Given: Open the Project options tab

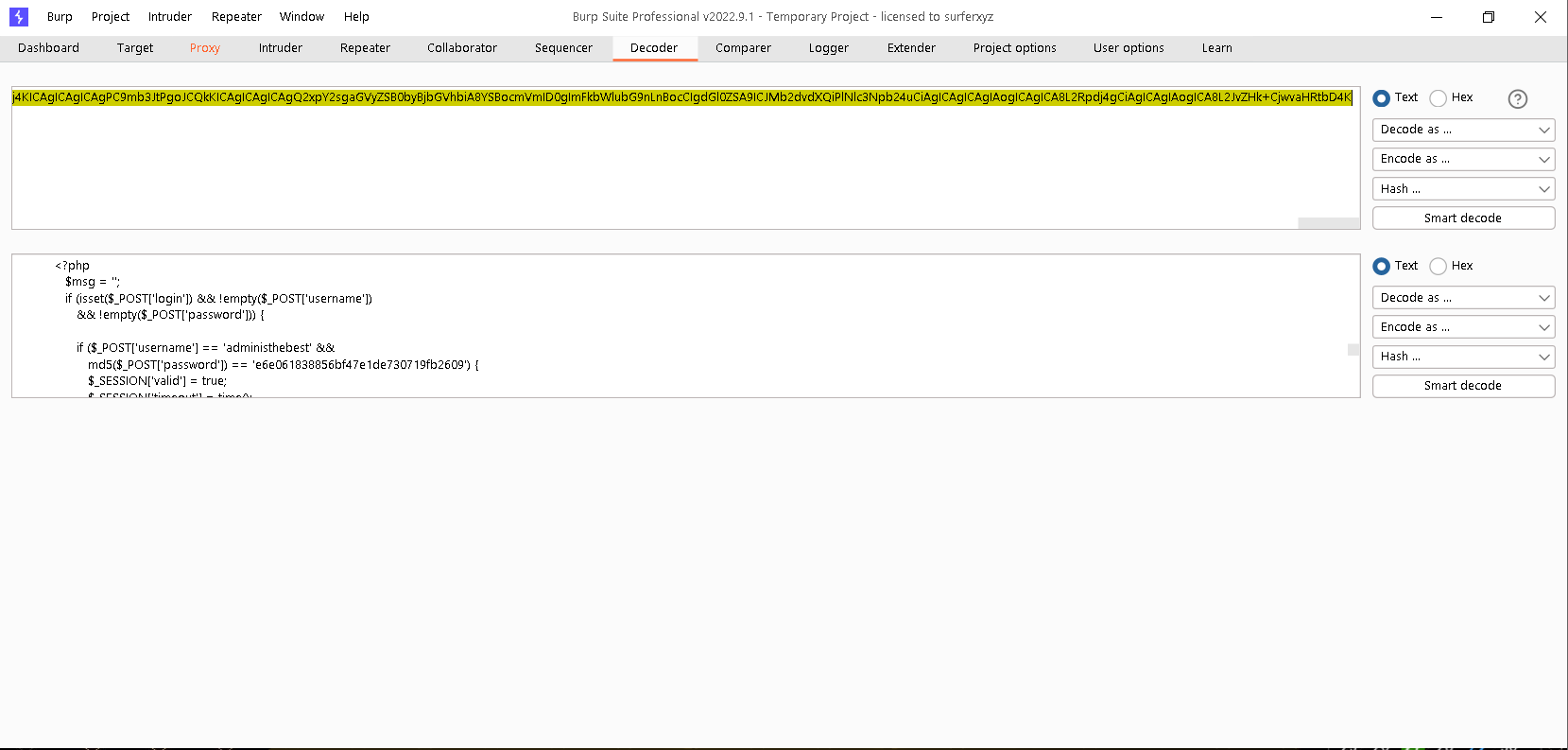Looking at the screenshot, I should (x=1015, y=48).
